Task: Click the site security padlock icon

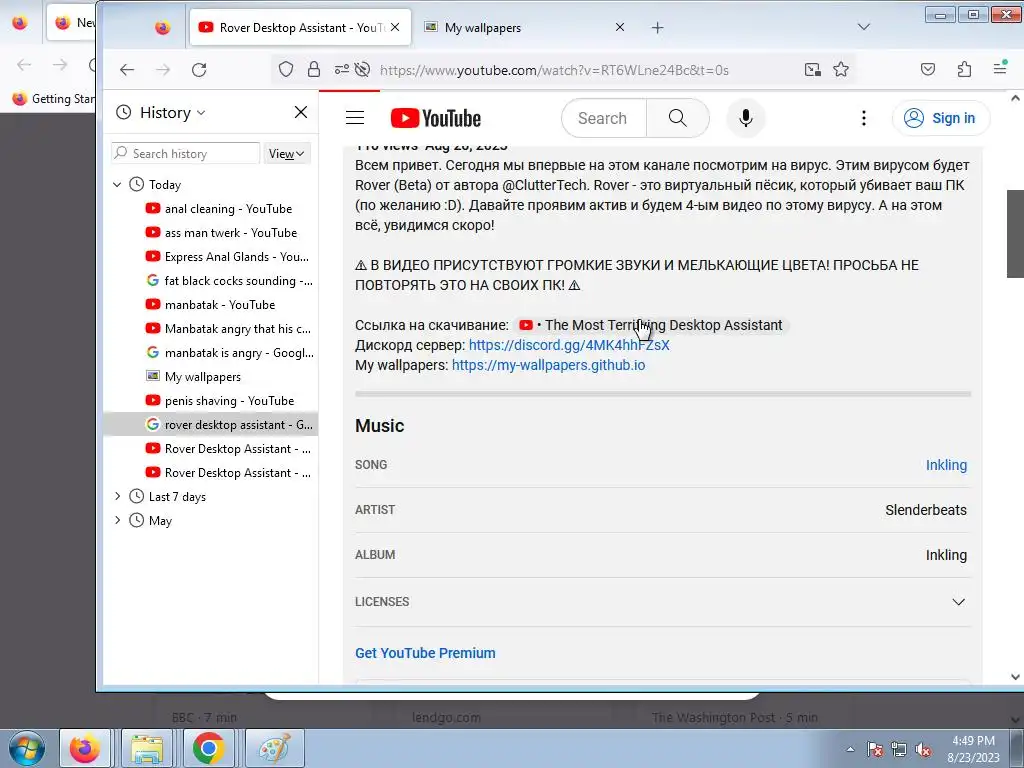Action: pyautogui.click(x=314, y=70)
